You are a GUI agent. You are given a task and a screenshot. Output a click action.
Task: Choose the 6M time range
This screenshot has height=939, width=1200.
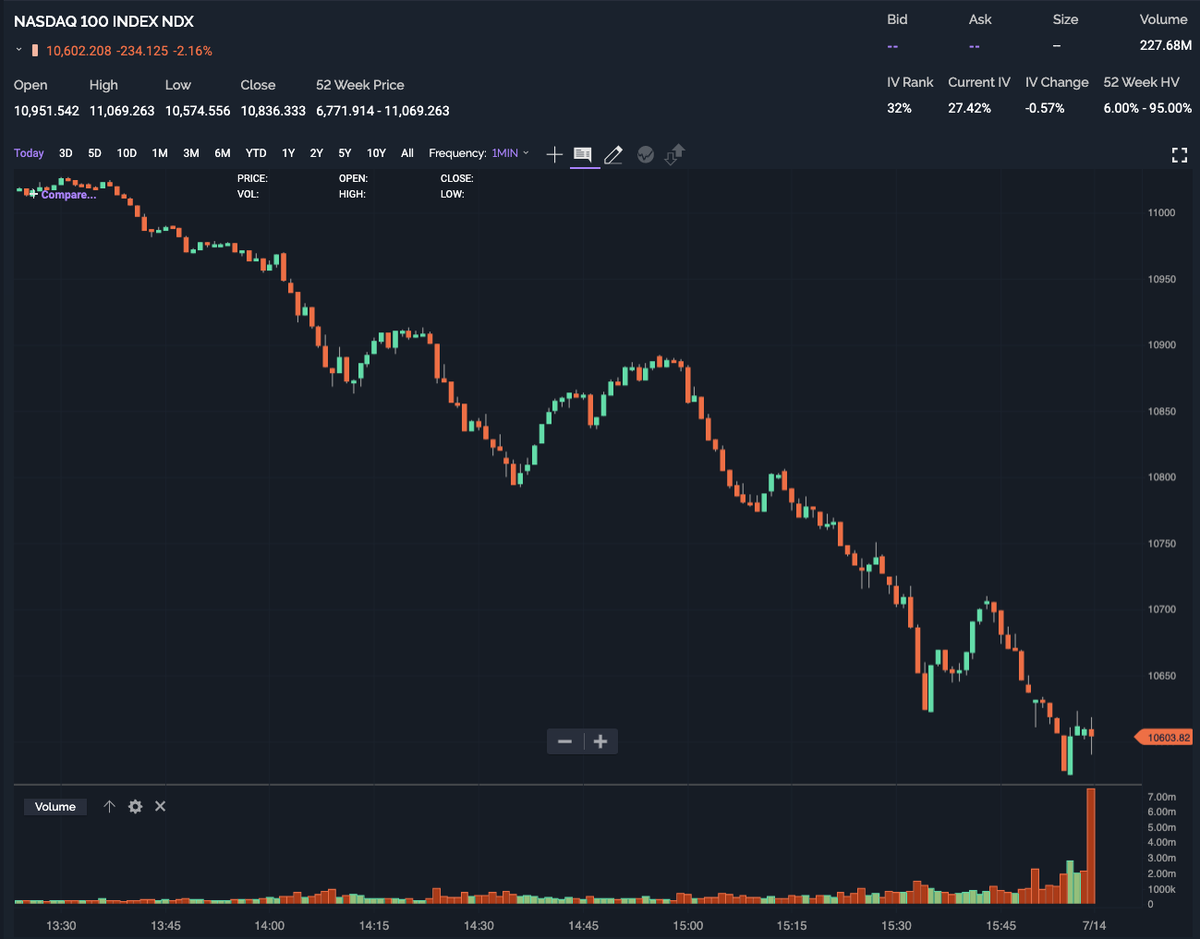tap(222, 153)
